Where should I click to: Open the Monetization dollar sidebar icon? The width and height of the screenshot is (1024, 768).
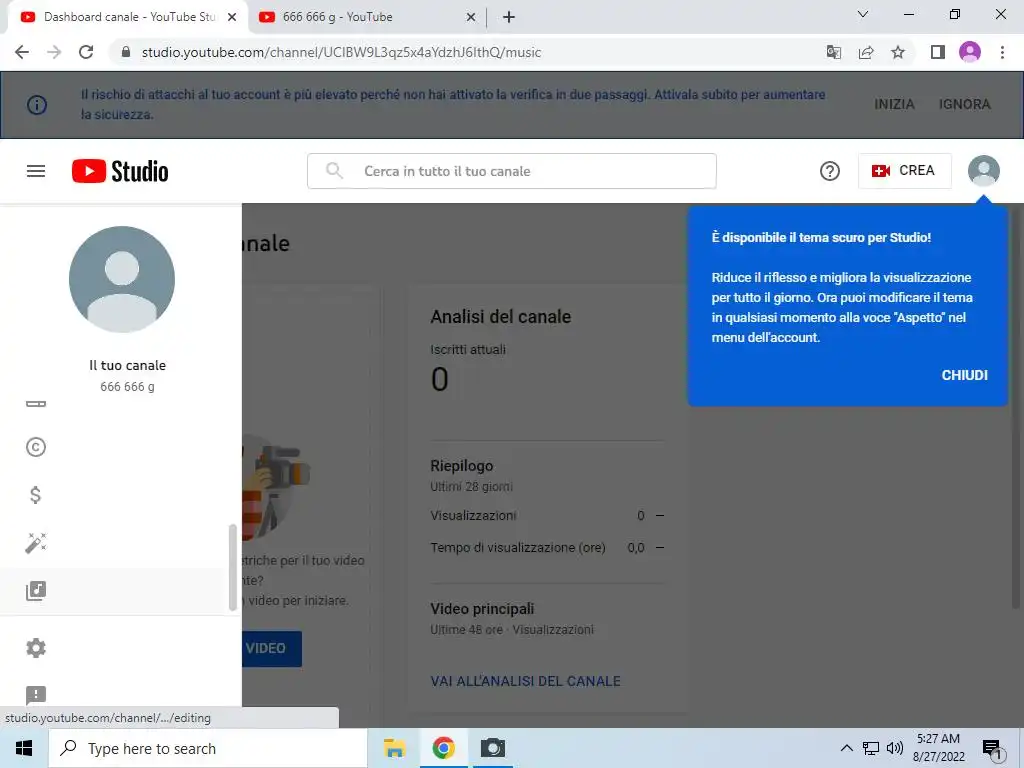click(x=36, y=495)
